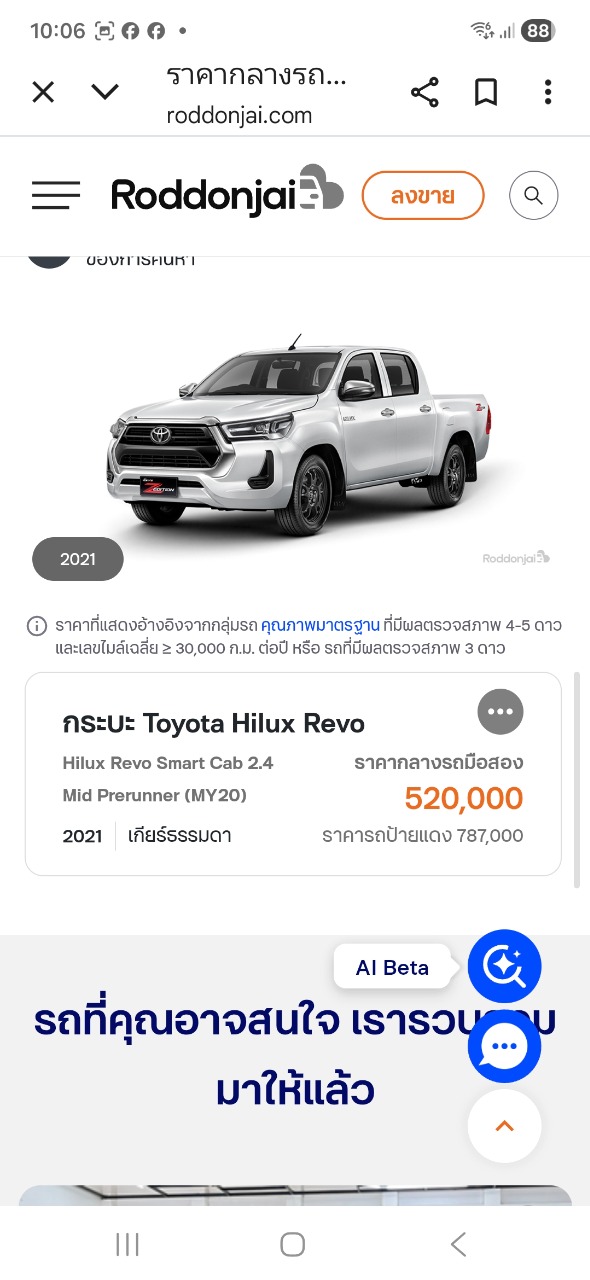Bookmark this page with the bookmark icon

pyautogui.click(x=486, y=93)
